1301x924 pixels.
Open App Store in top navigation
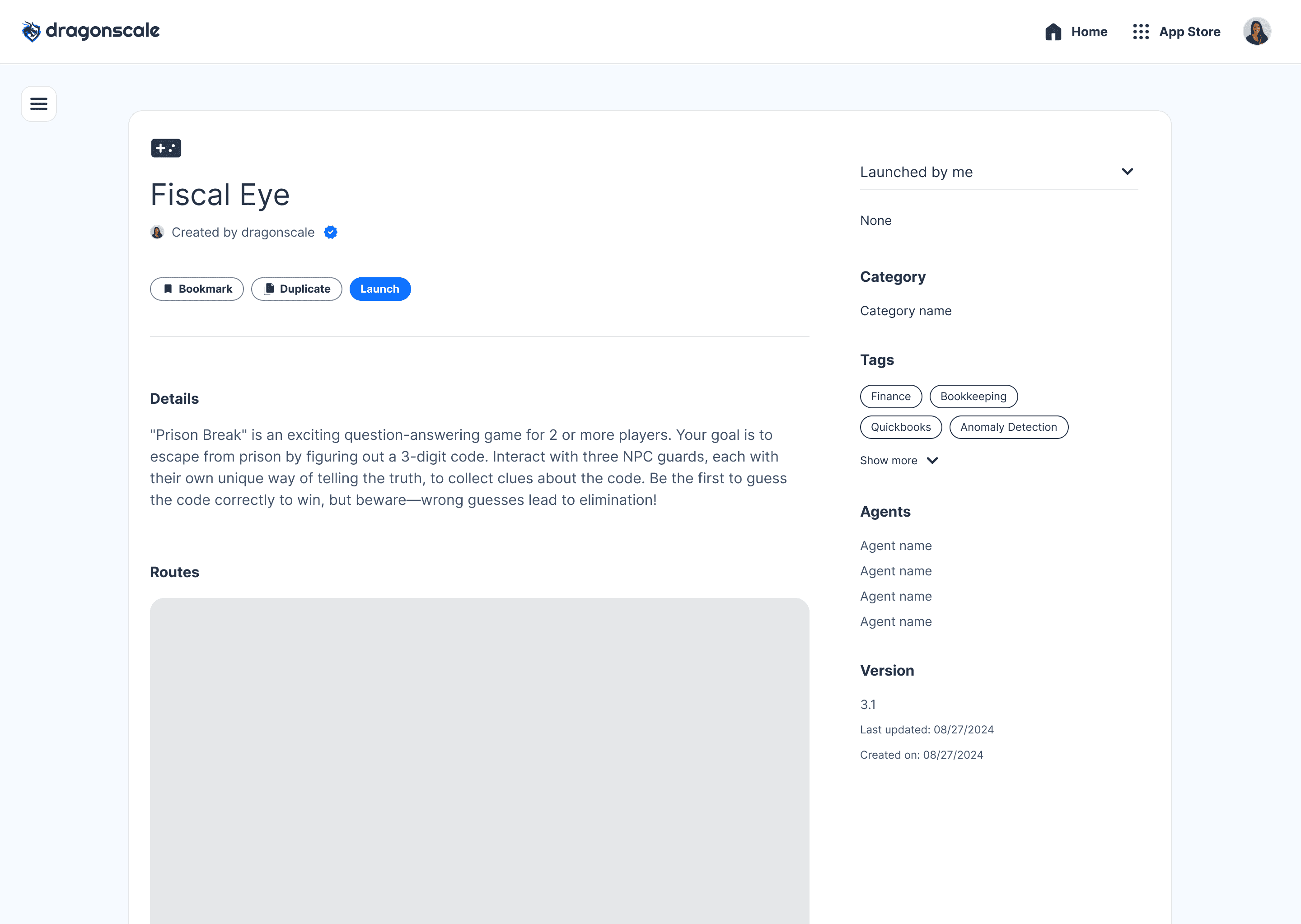(x=1189, y=32)
